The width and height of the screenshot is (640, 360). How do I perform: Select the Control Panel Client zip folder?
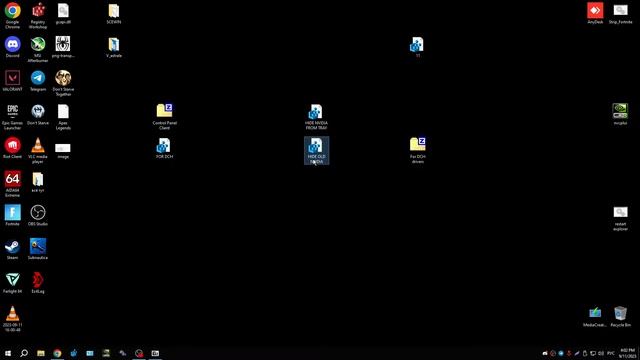coord(164,117)
